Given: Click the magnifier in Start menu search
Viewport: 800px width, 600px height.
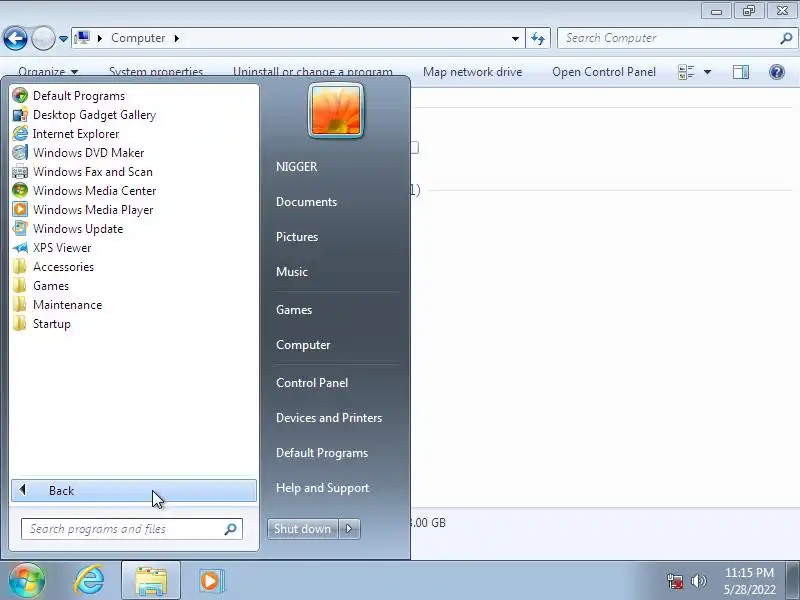Looking at the screenshot, I should tap(231, 529).
